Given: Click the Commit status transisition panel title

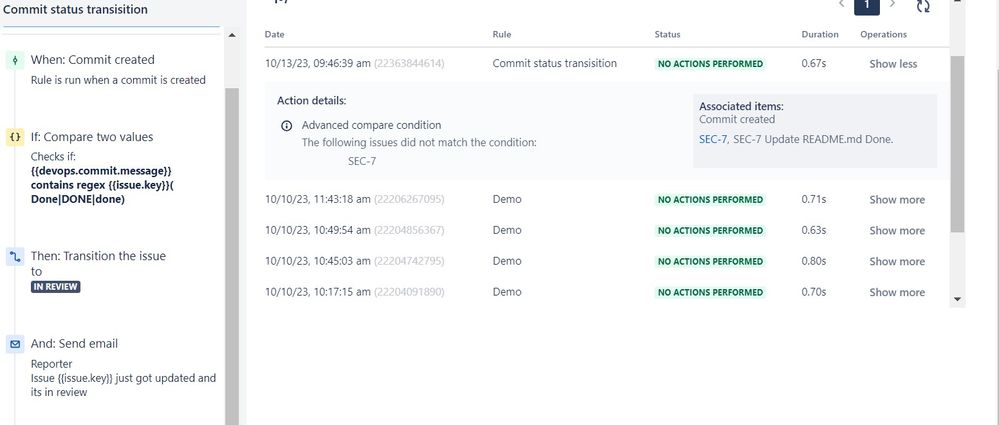Looking at the screenshot, I should pos(75,10).
